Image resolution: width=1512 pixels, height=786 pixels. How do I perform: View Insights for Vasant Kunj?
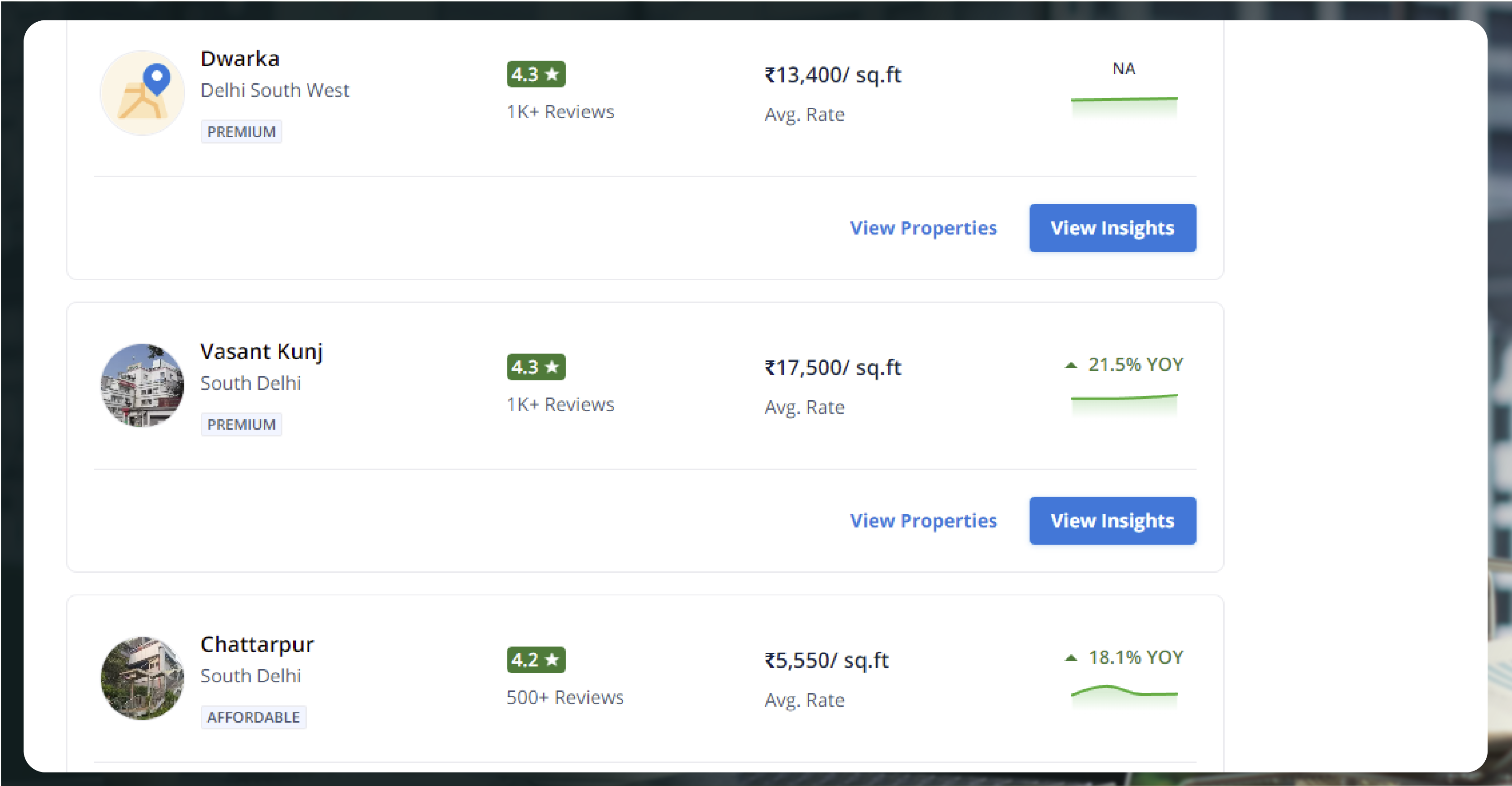[x=1112, y=521]
